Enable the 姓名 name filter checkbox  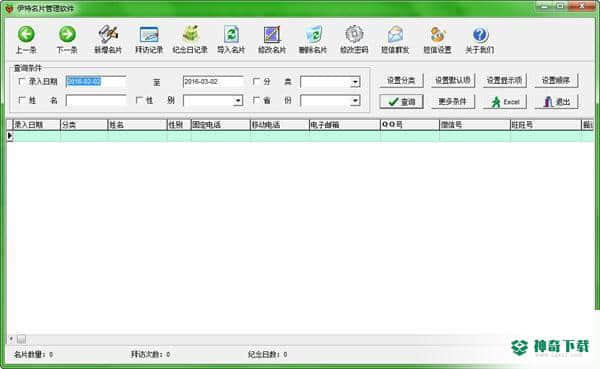coord(21,100)
